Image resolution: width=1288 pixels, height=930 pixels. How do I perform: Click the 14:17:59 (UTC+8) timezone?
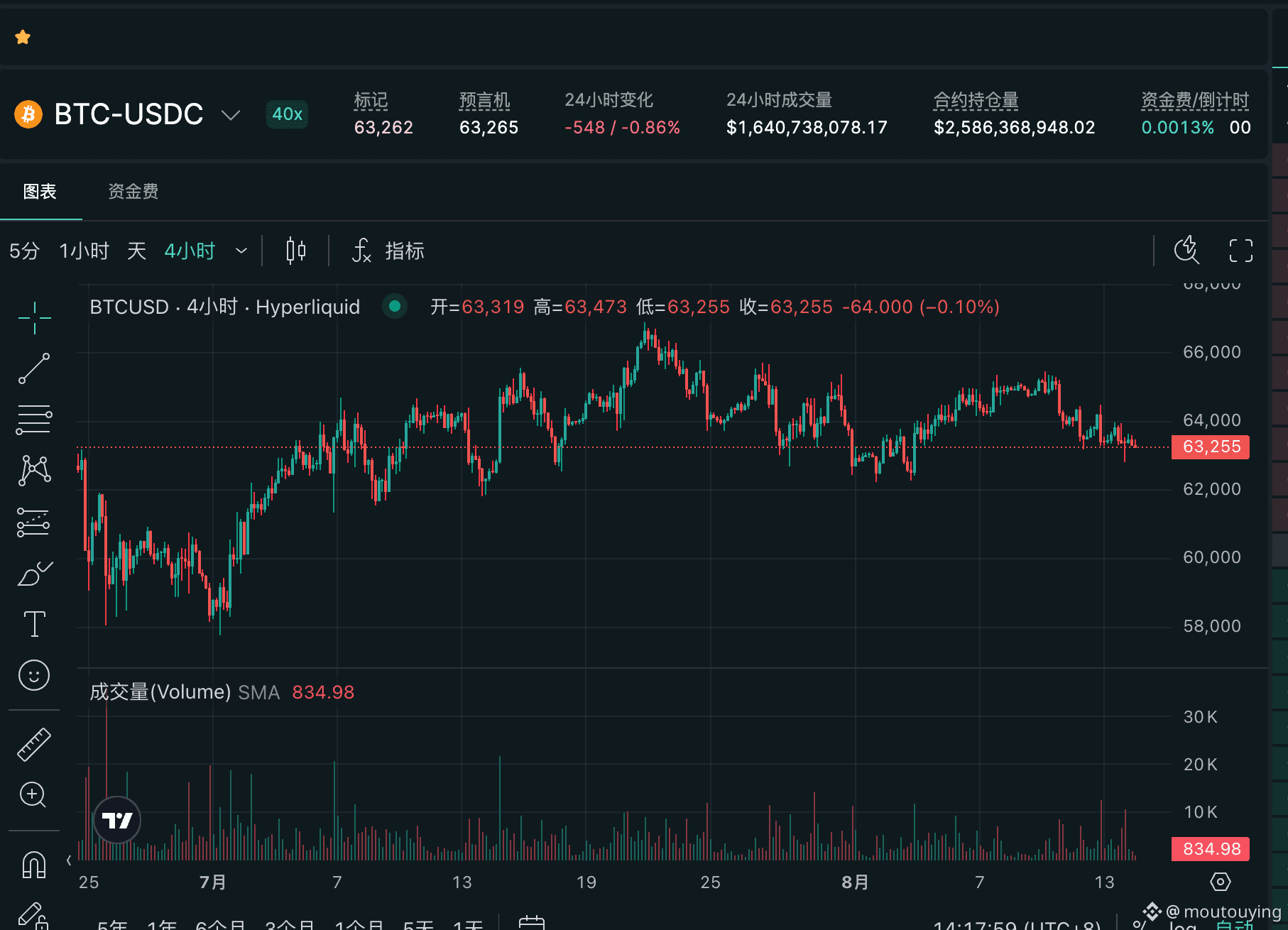[x=1017, y=925]
